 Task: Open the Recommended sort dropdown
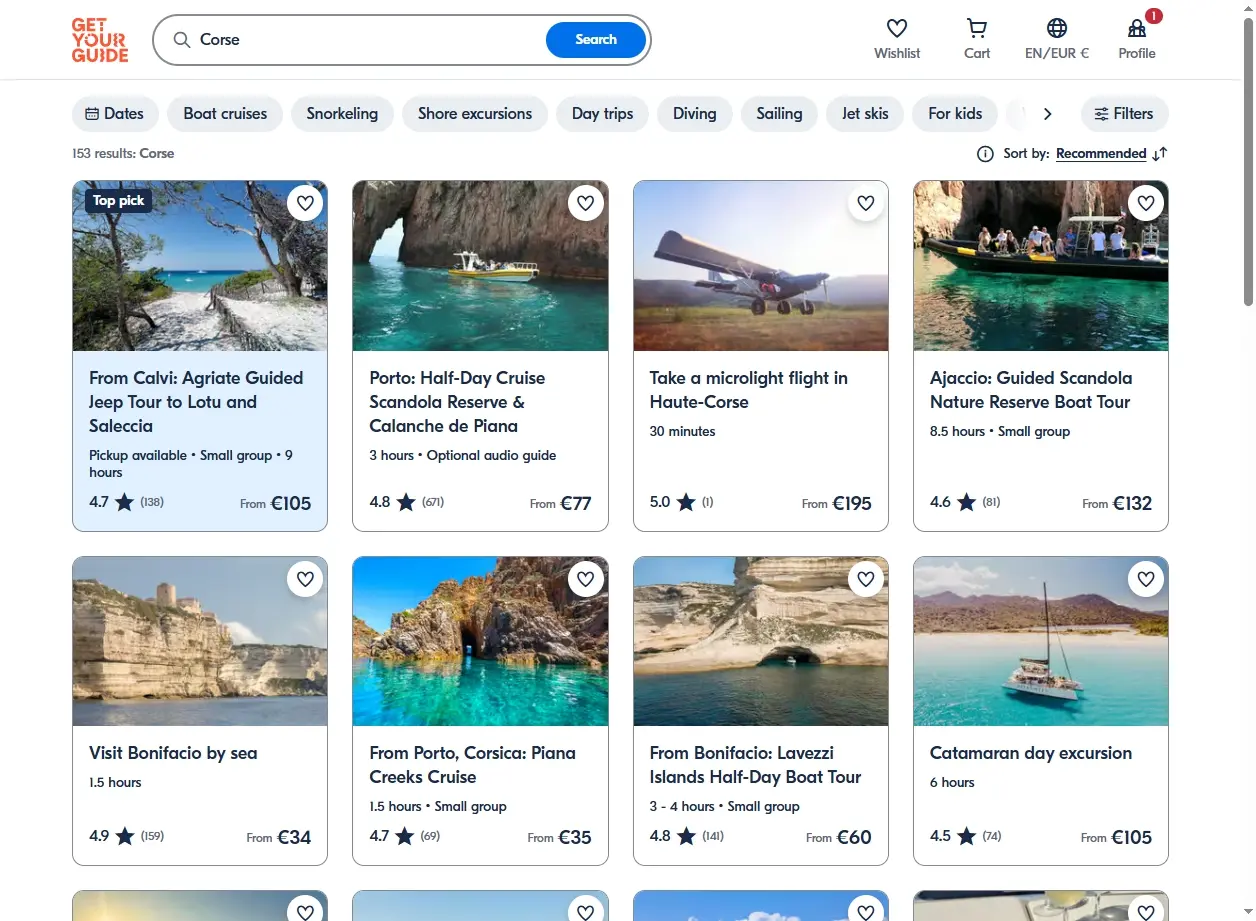1101,154
